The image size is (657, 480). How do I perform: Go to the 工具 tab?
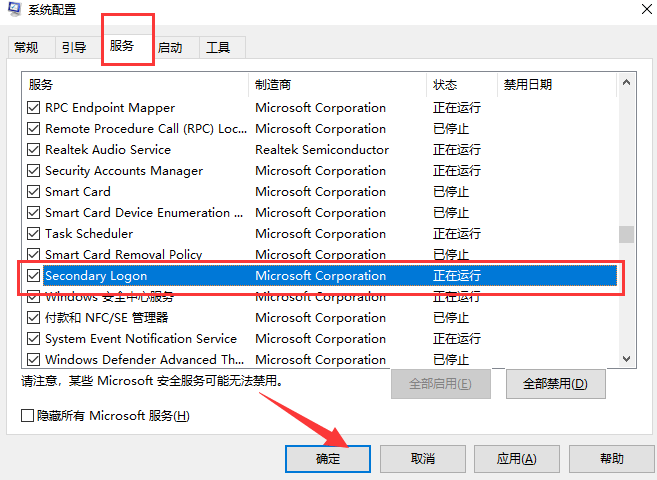(x=218, y=47)
